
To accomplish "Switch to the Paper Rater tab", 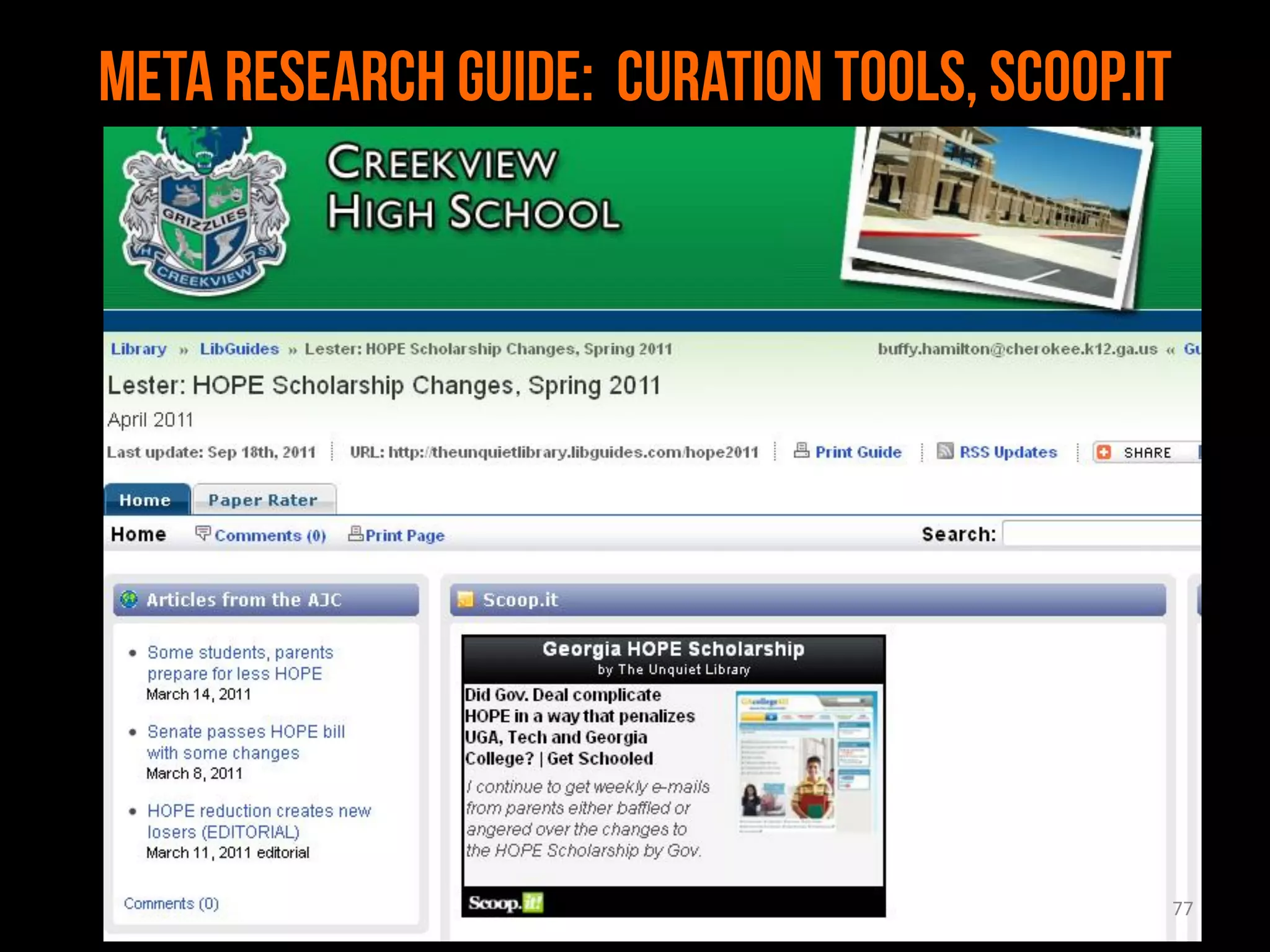I will point(263,500).
